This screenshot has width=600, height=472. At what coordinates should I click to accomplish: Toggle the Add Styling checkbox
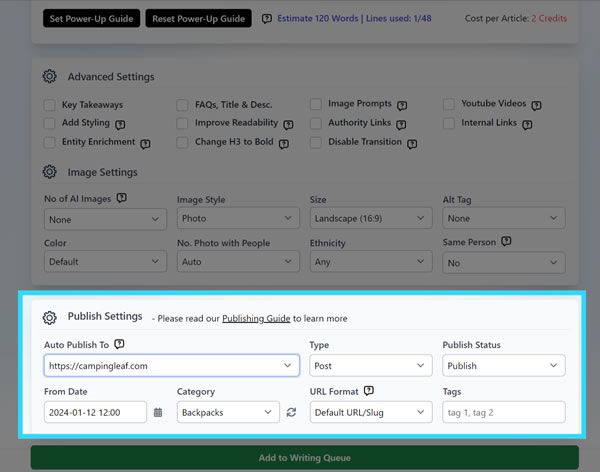[49, 123]
